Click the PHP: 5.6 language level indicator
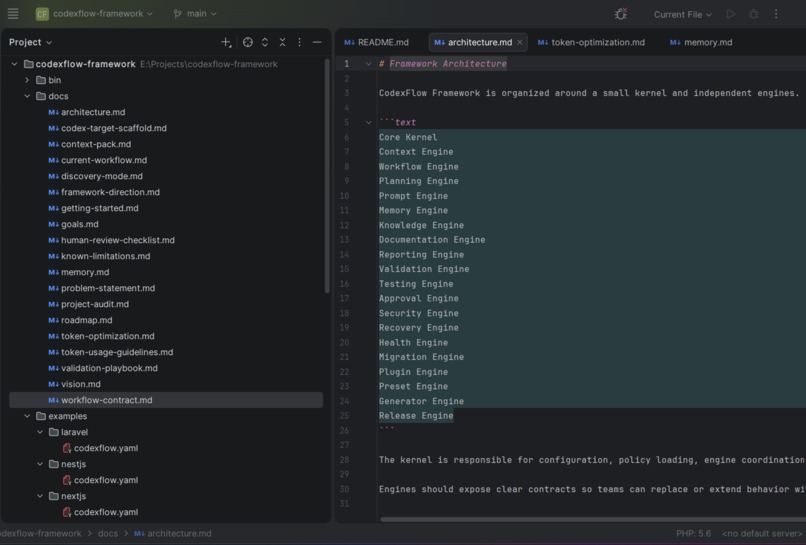Viewport: 806px width, 545px height. 693,533
